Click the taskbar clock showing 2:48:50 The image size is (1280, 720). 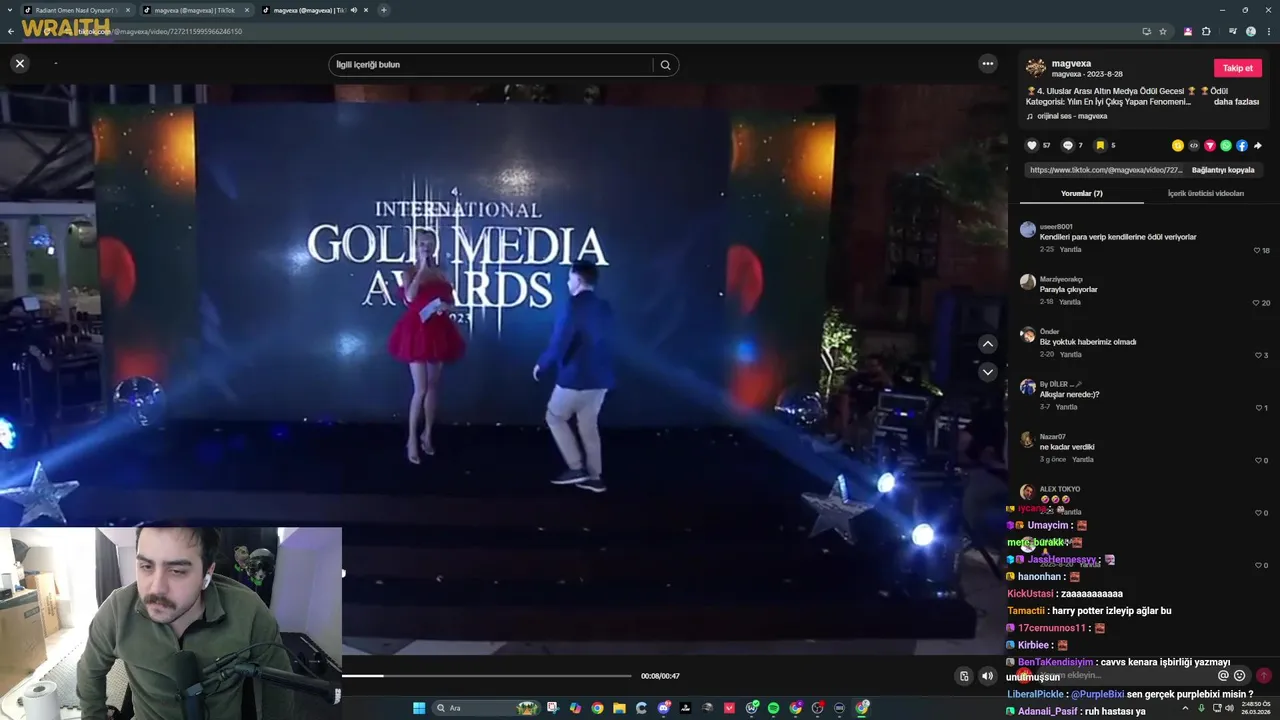pyautogui.click(x=1257, y=708)
